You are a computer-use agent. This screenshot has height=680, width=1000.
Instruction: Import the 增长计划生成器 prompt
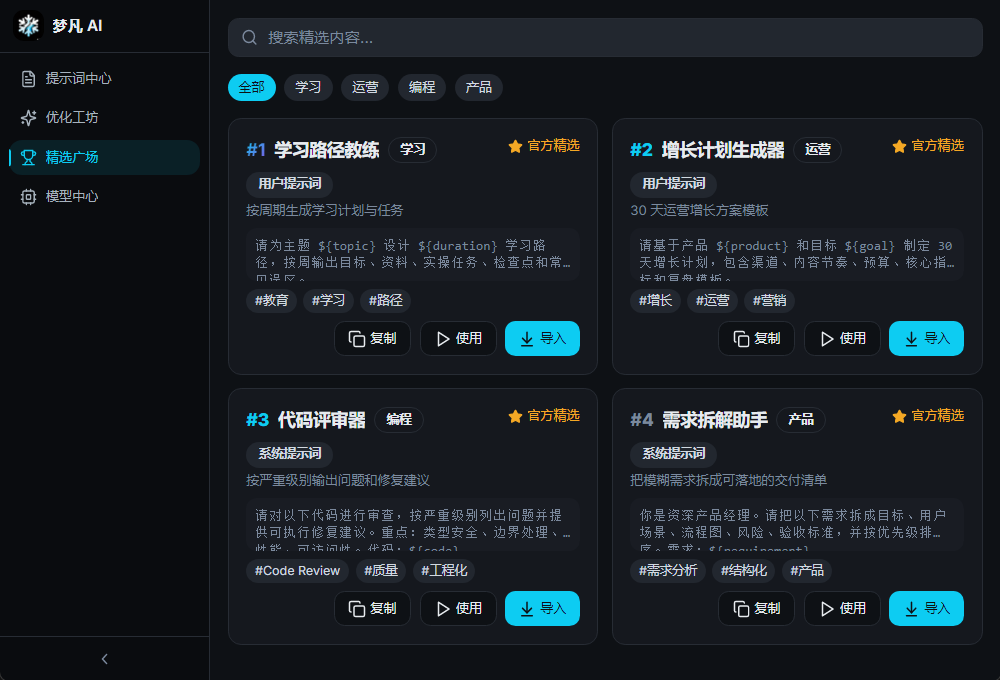926,339
